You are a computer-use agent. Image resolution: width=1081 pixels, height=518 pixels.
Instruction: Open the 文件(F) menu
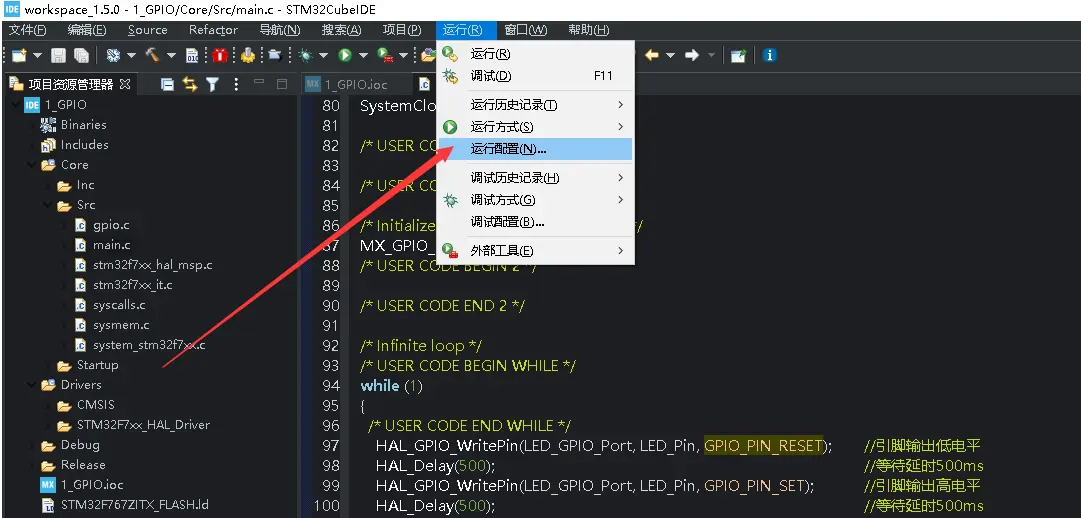[28, 30]
